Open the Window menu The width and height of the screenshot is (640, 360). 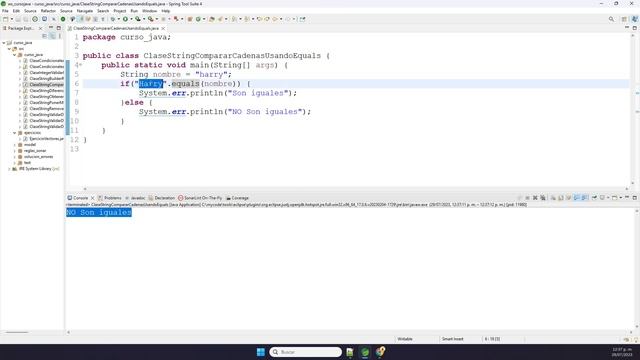(x=149, y=11)
